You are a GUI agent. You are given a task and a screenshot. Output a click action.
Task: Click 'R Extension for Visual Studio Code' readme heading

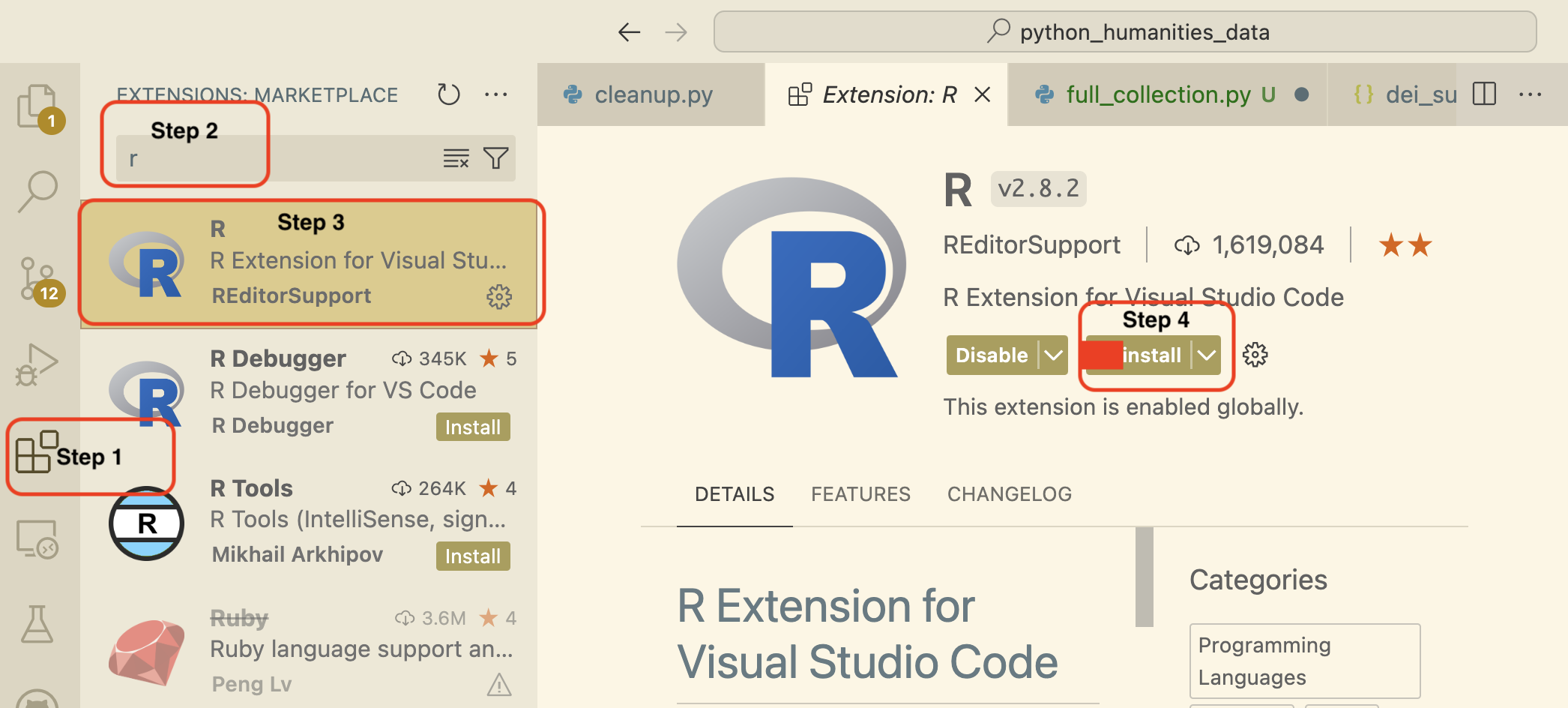pos(867,634)
